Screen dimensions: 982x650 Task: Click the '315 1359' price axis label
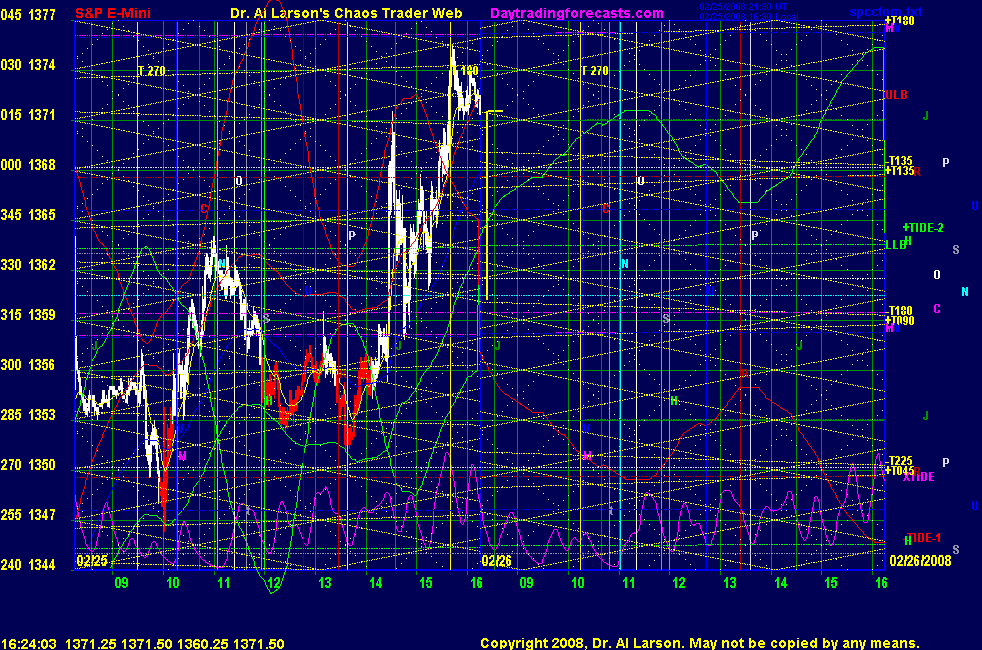coord(28,315)
